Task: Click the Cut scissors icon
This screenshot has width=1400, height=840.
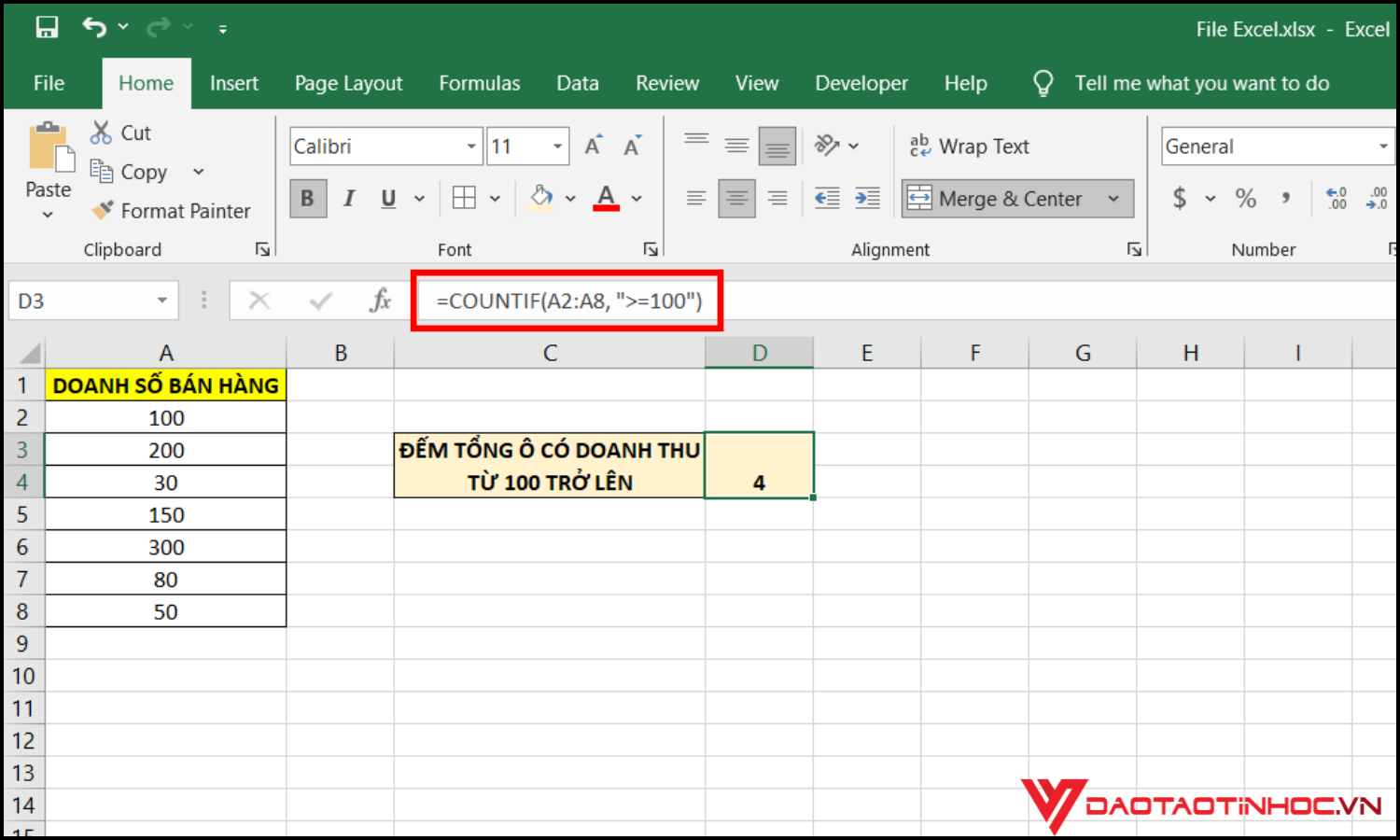Action: 101,133
